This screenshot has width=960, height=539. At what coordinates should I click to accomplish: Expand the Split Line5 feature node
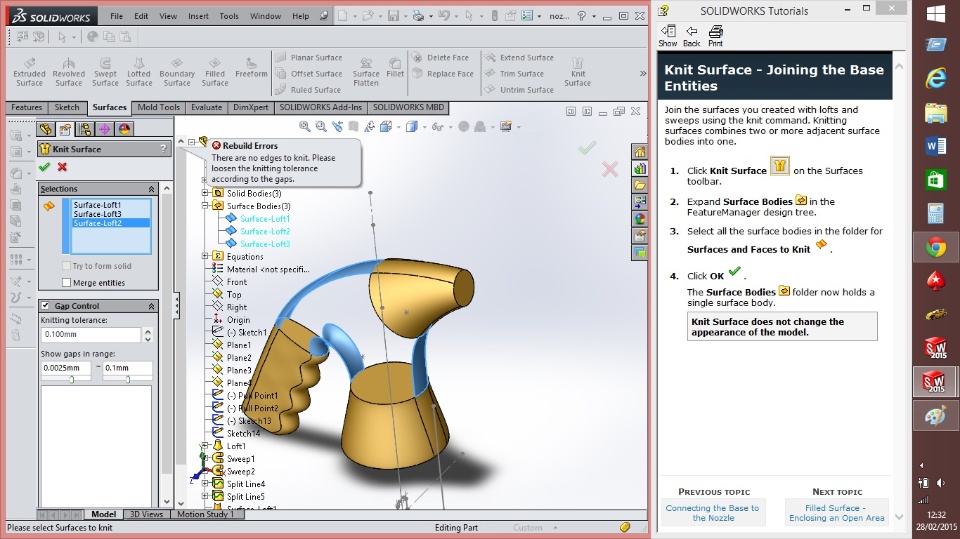pyautogui.click(x=206, y=497)
